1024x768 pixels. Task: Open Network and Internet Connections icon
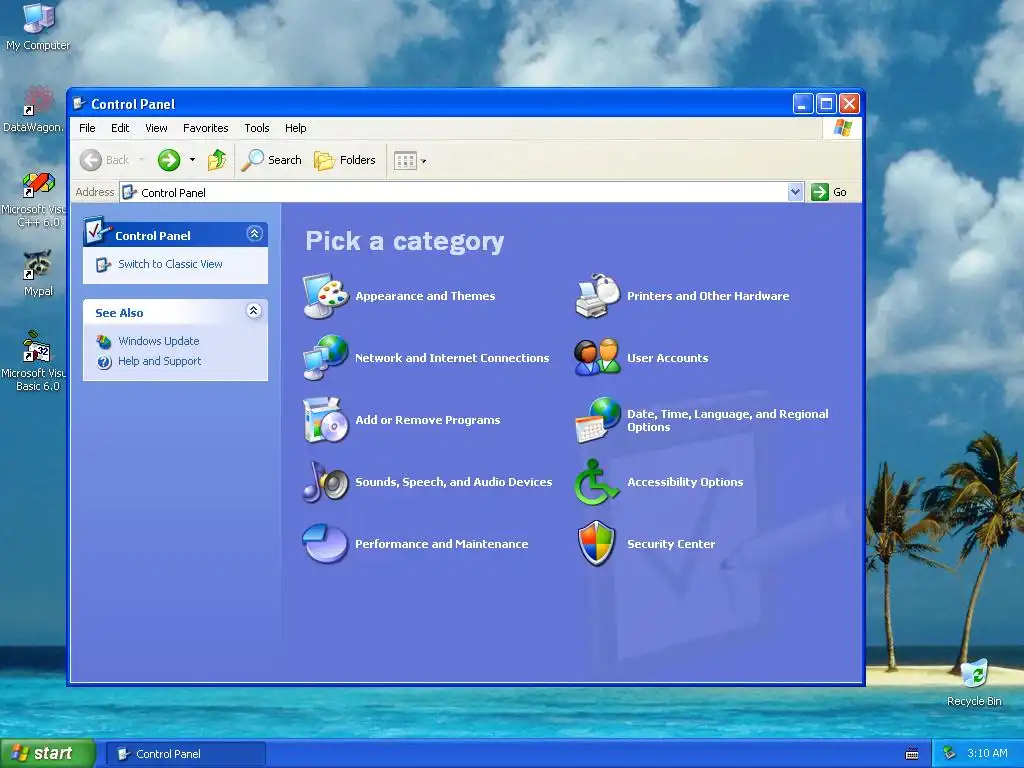[325, 357]
